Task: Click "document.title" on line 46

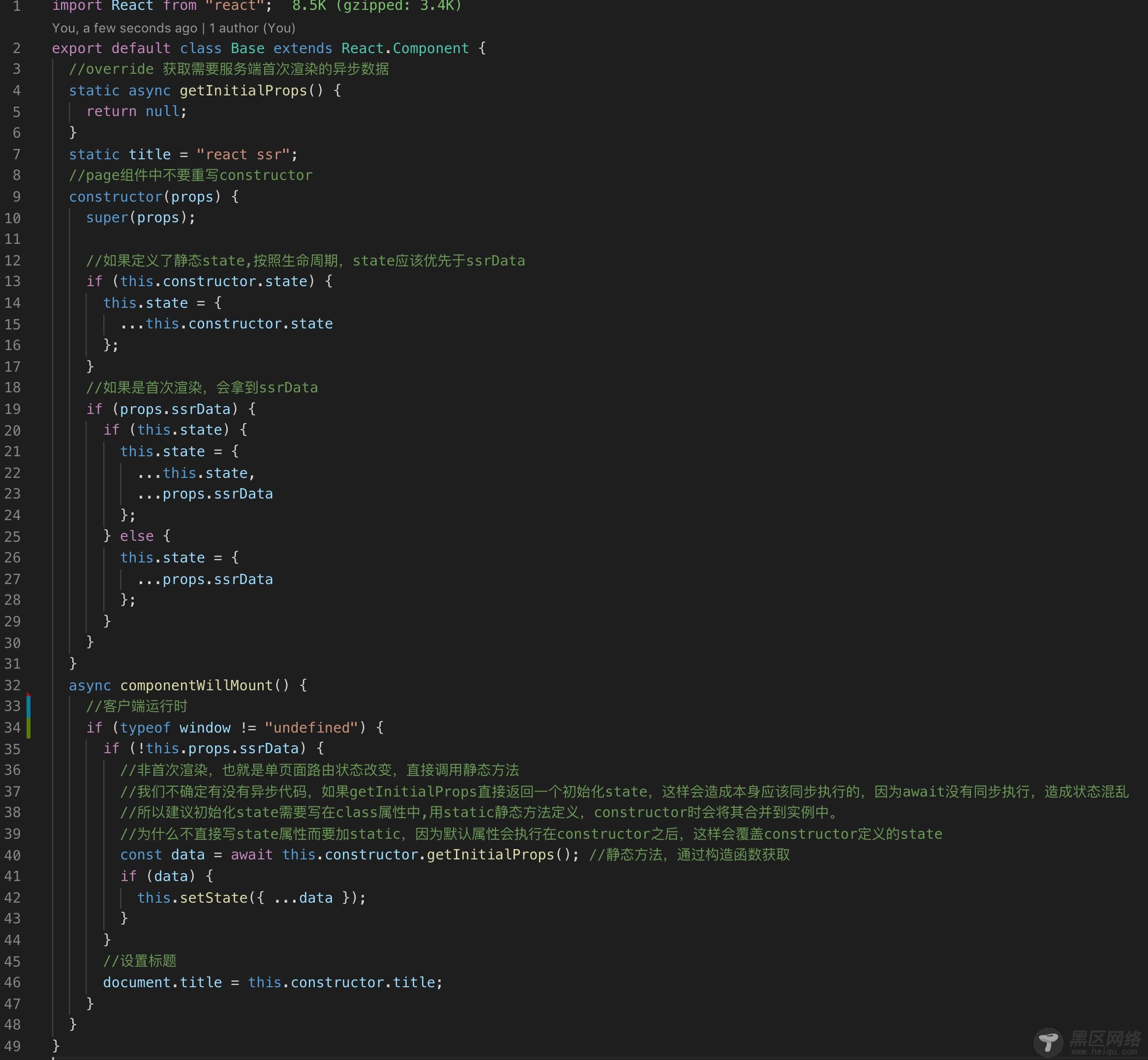Action: pos(162,982)
